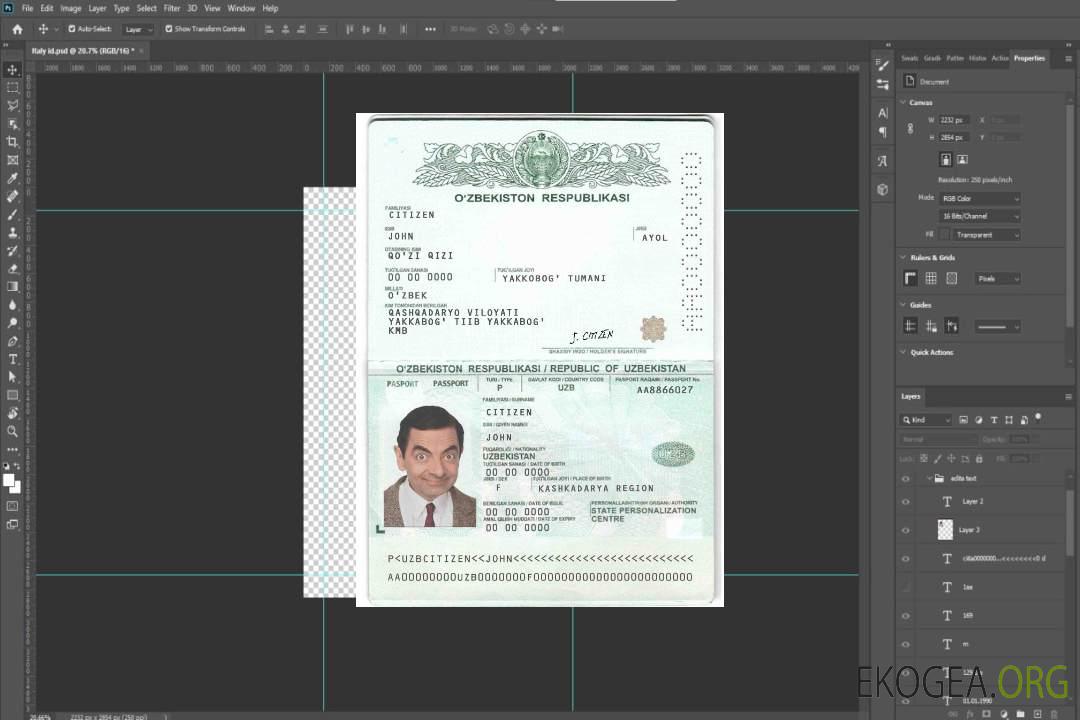The image size is (1080, 720).
Task: Click the canvas height H field
Action: pos(954,138)
